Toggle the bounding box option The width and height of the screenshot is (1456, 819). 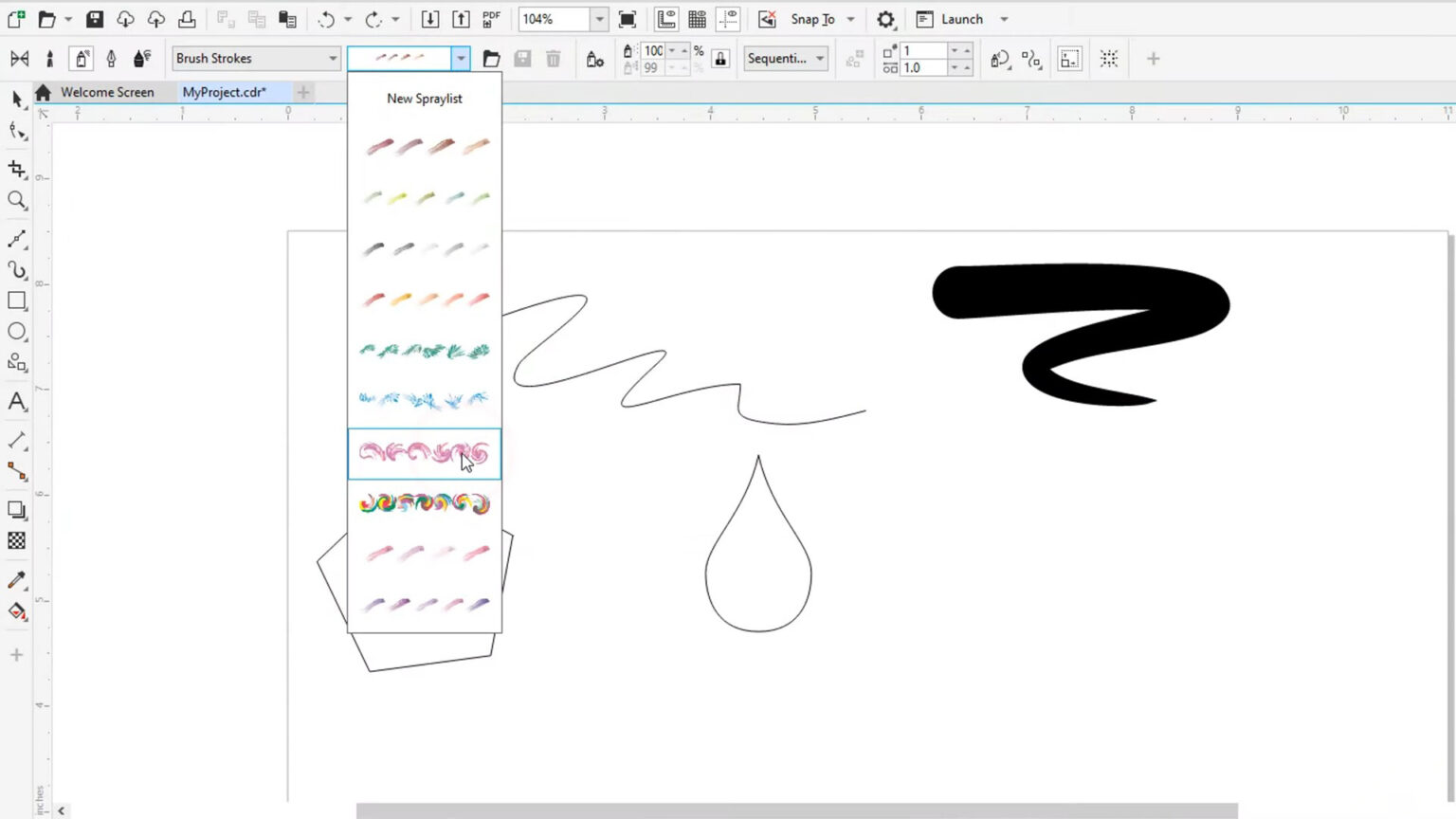coord(1069,59)
